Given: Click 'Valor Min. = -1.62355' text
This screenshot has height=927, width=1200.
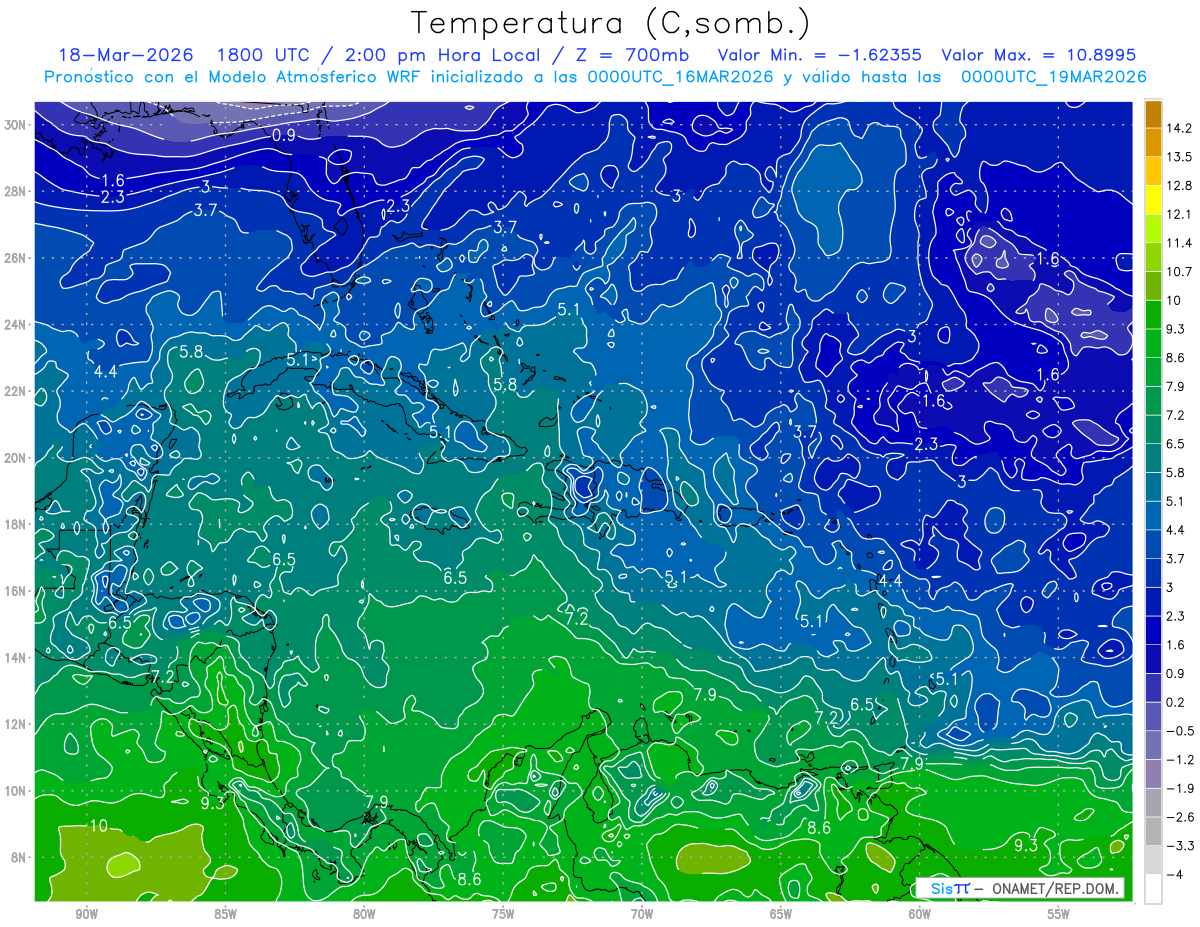Looking at the screenshot, I should [820, 55].
